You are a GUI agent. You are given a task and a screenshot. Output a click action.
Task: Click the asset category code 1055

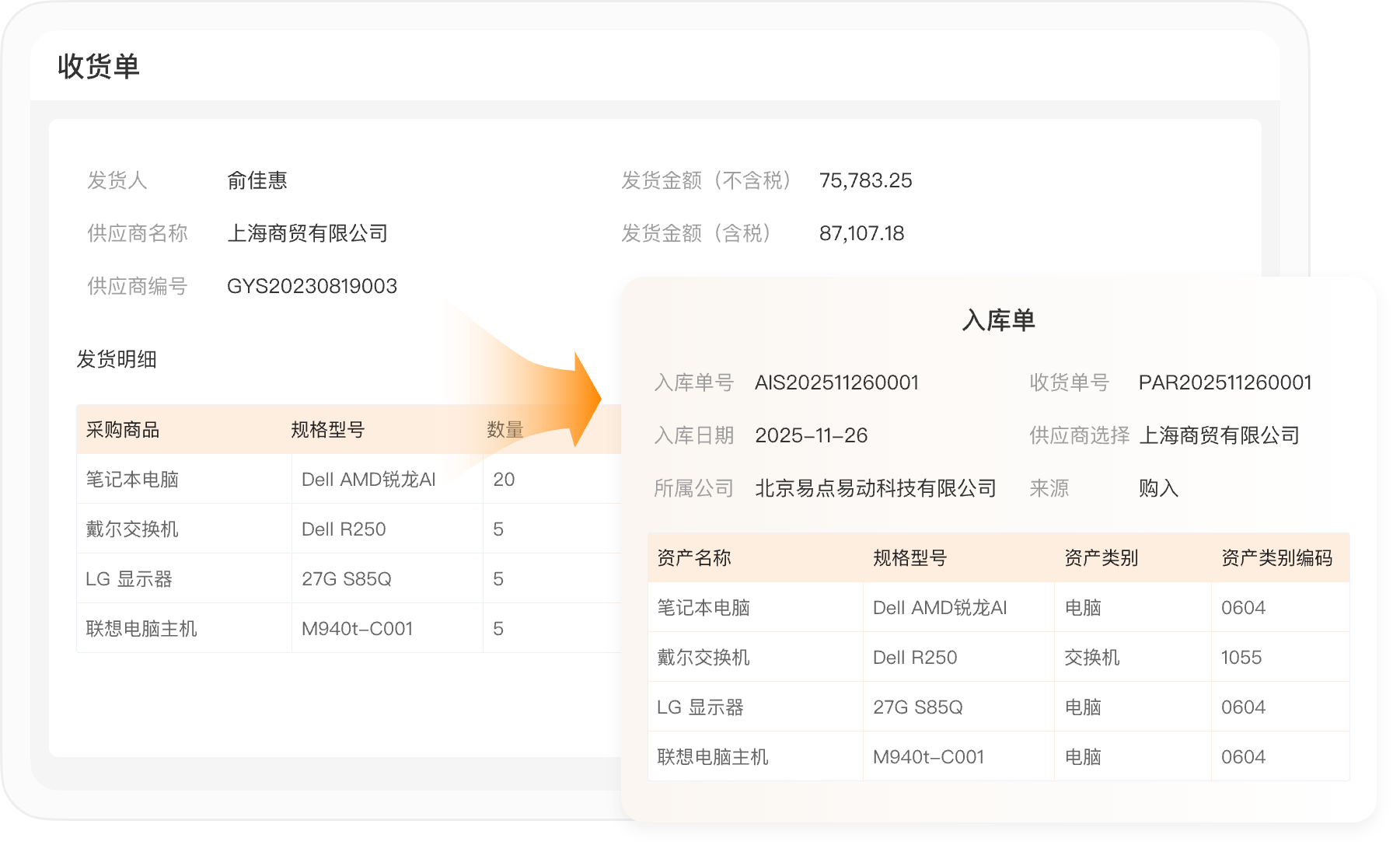click(x=1241, y=658)
